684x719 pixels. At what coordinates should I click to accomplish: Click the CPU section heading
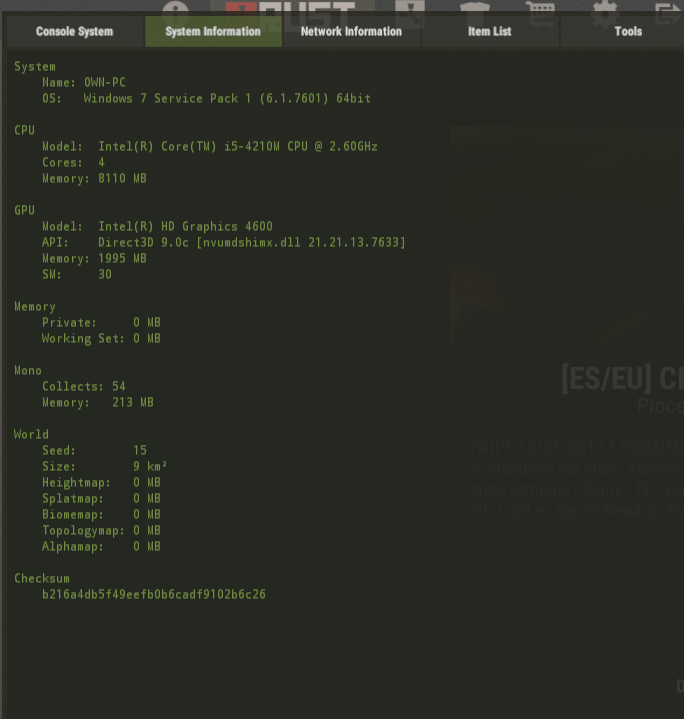24,130
